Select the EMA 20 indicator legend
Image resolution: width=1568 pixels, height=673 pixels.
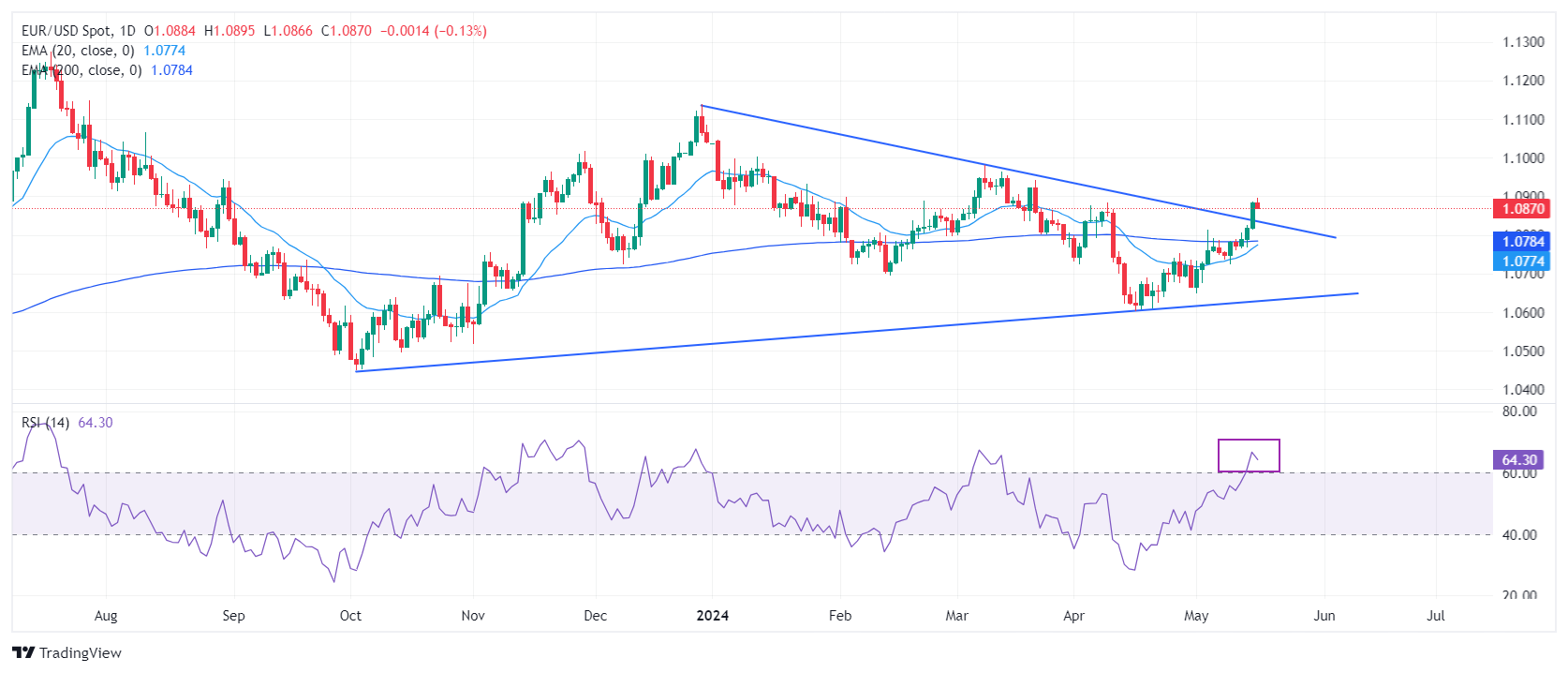coord(78,51)
